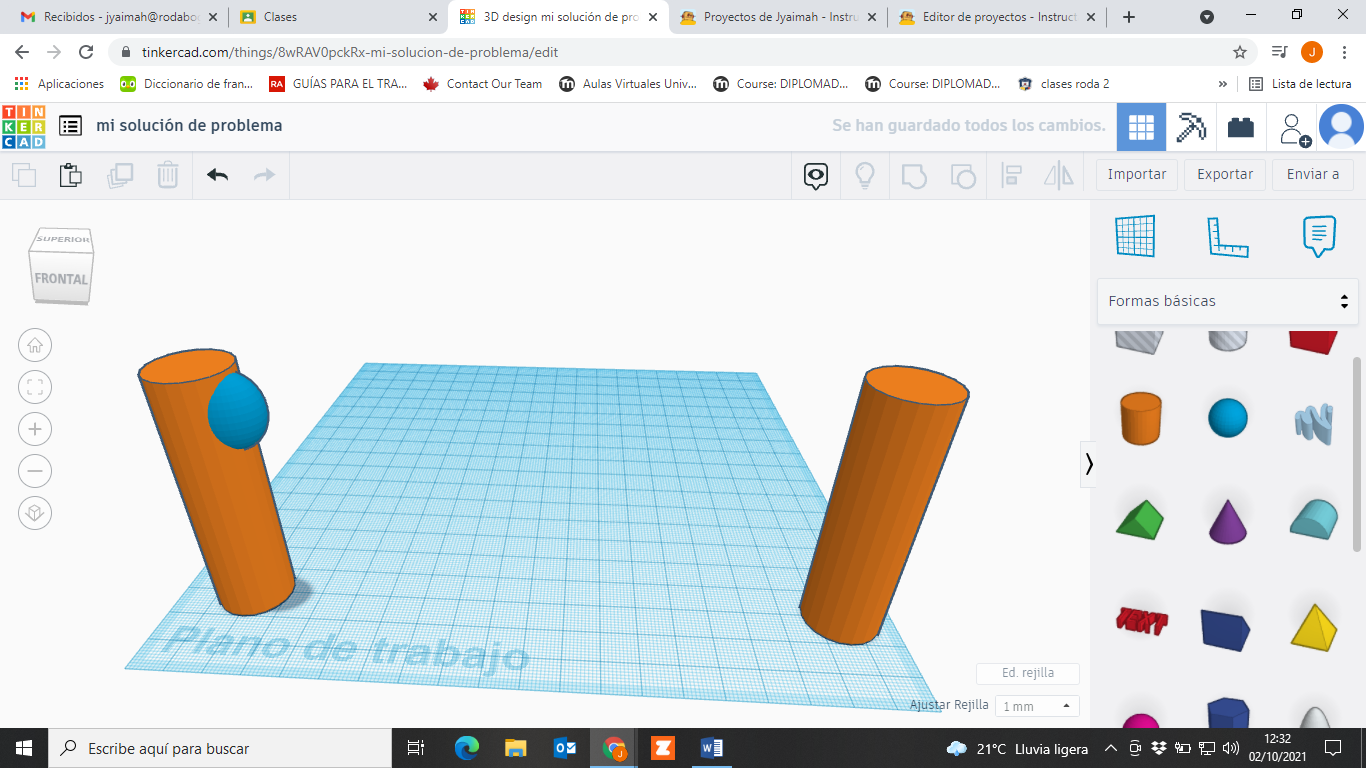The height and width of the screenshot is (768, 1366).
Task: Undo the last action
Action: point(217,176)
